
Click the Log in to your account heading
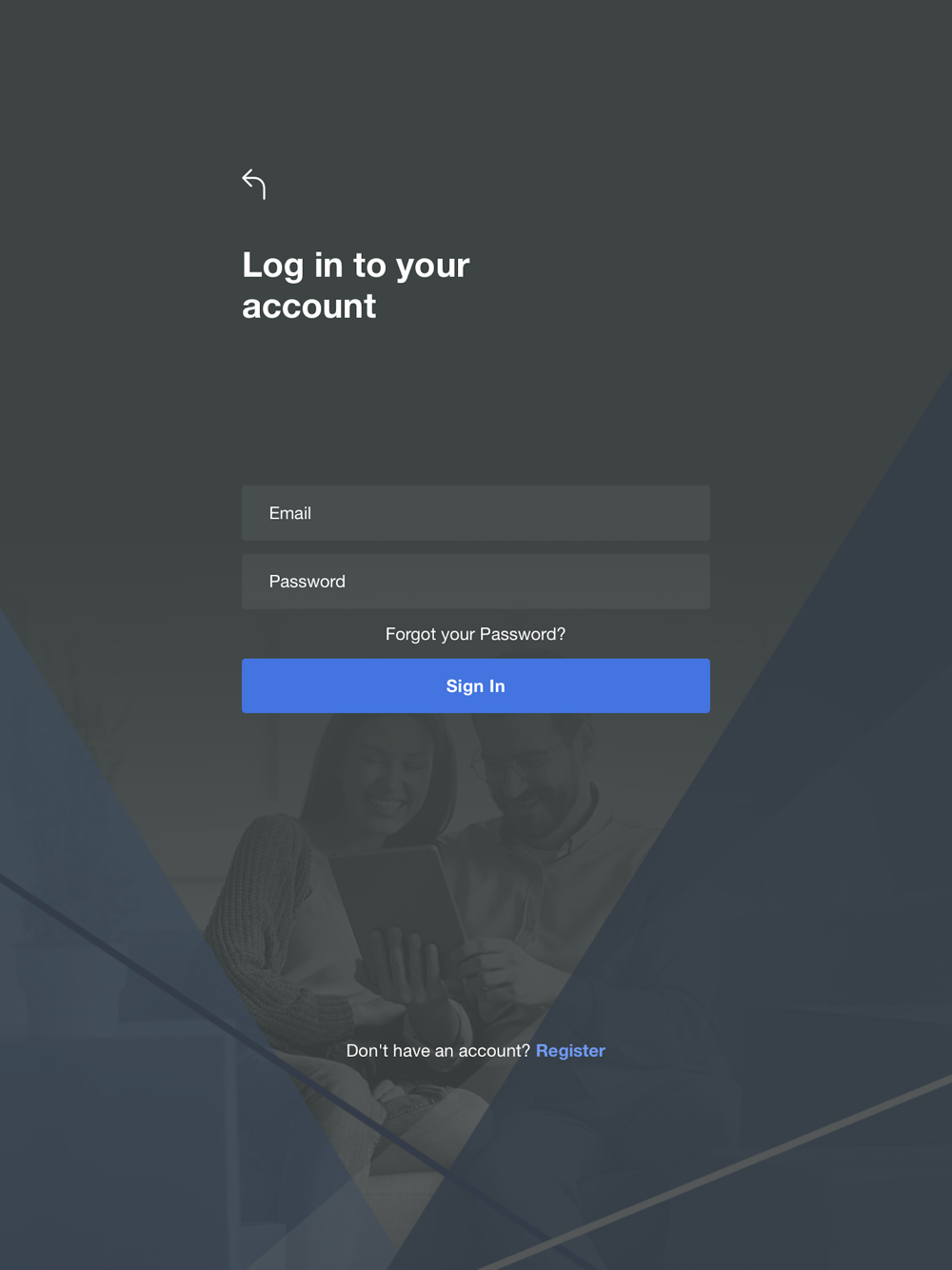tap(356, 285)
